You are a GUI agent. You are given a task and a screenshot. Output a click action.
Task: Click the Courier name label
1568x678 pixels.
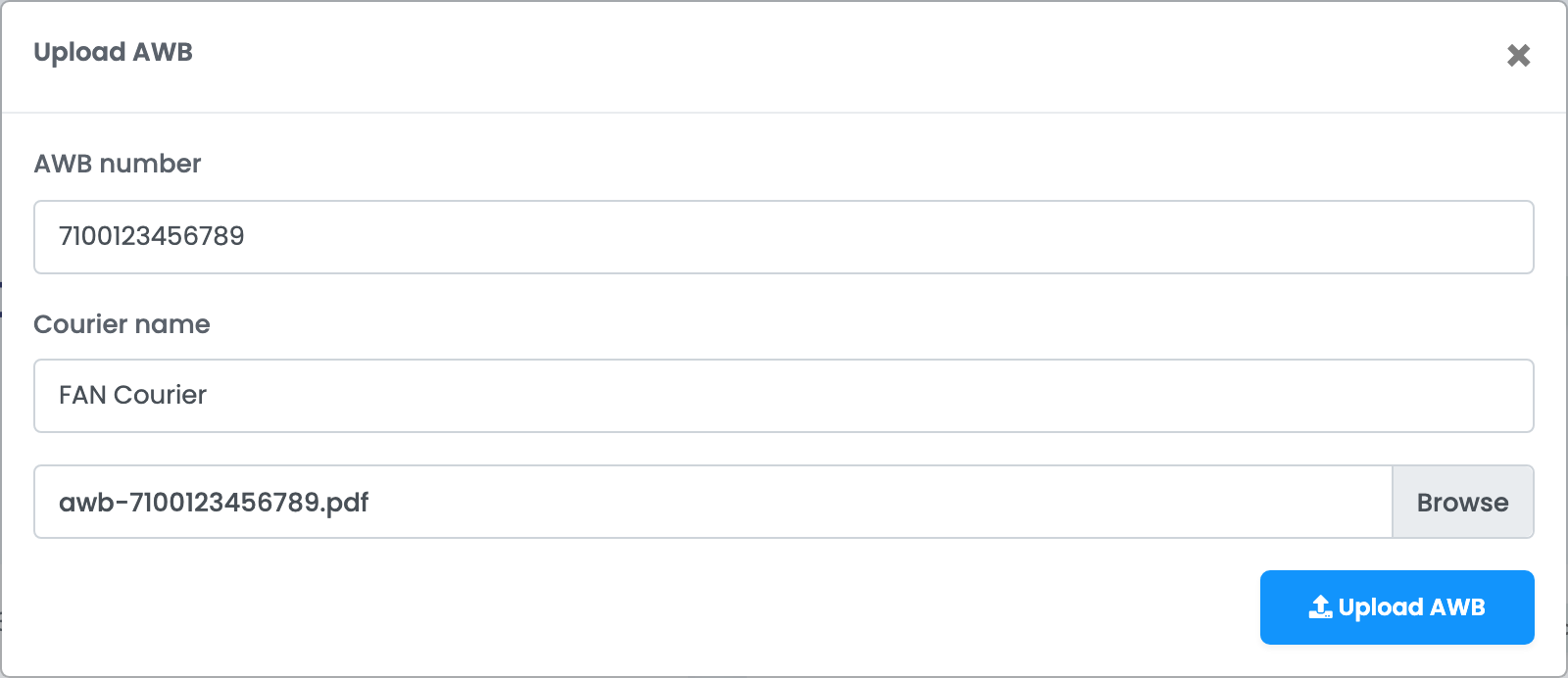(x=122, y=324)
